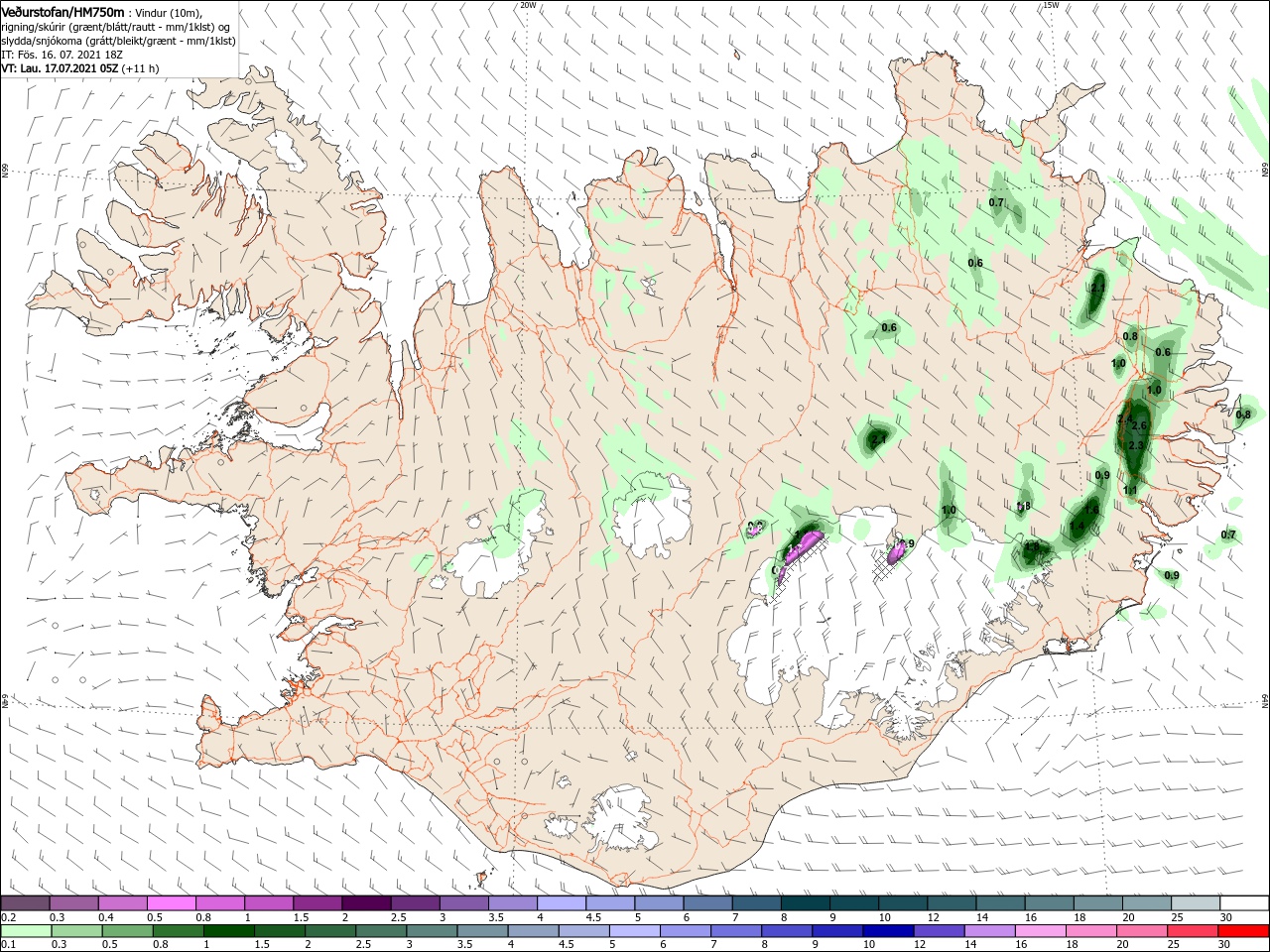Click the '20W' longitude label
Image resolution: width=1270 pixels, height=952 pixels.
coord(528,4)
